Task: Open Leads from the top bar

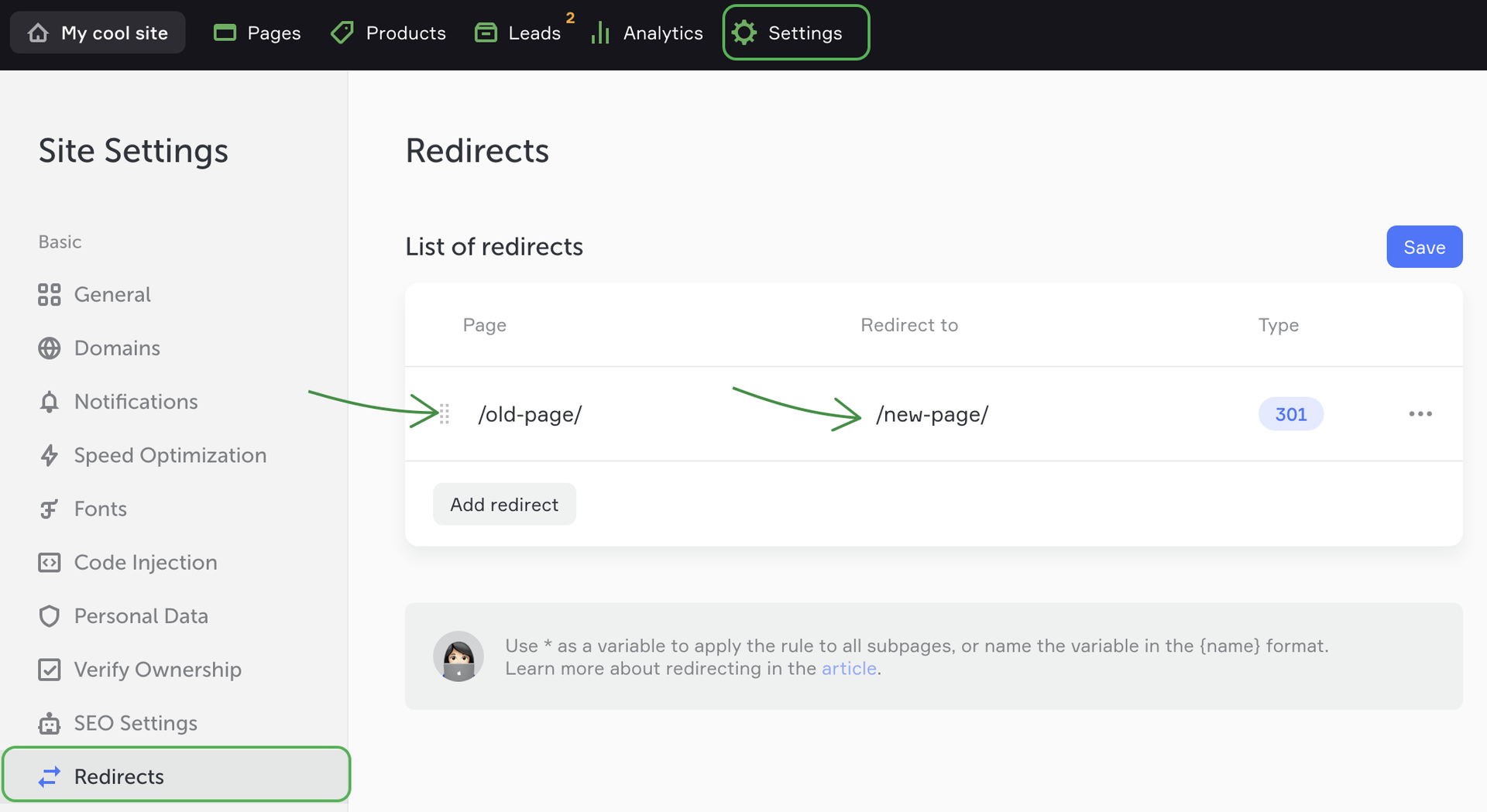Action: 518,33
